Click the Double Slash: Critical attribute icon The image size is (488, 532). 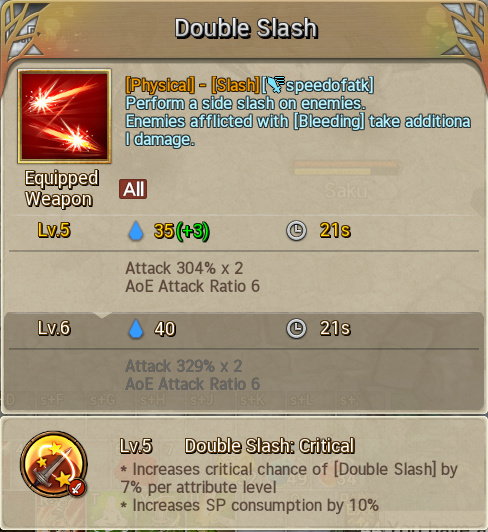coord(54,464)
